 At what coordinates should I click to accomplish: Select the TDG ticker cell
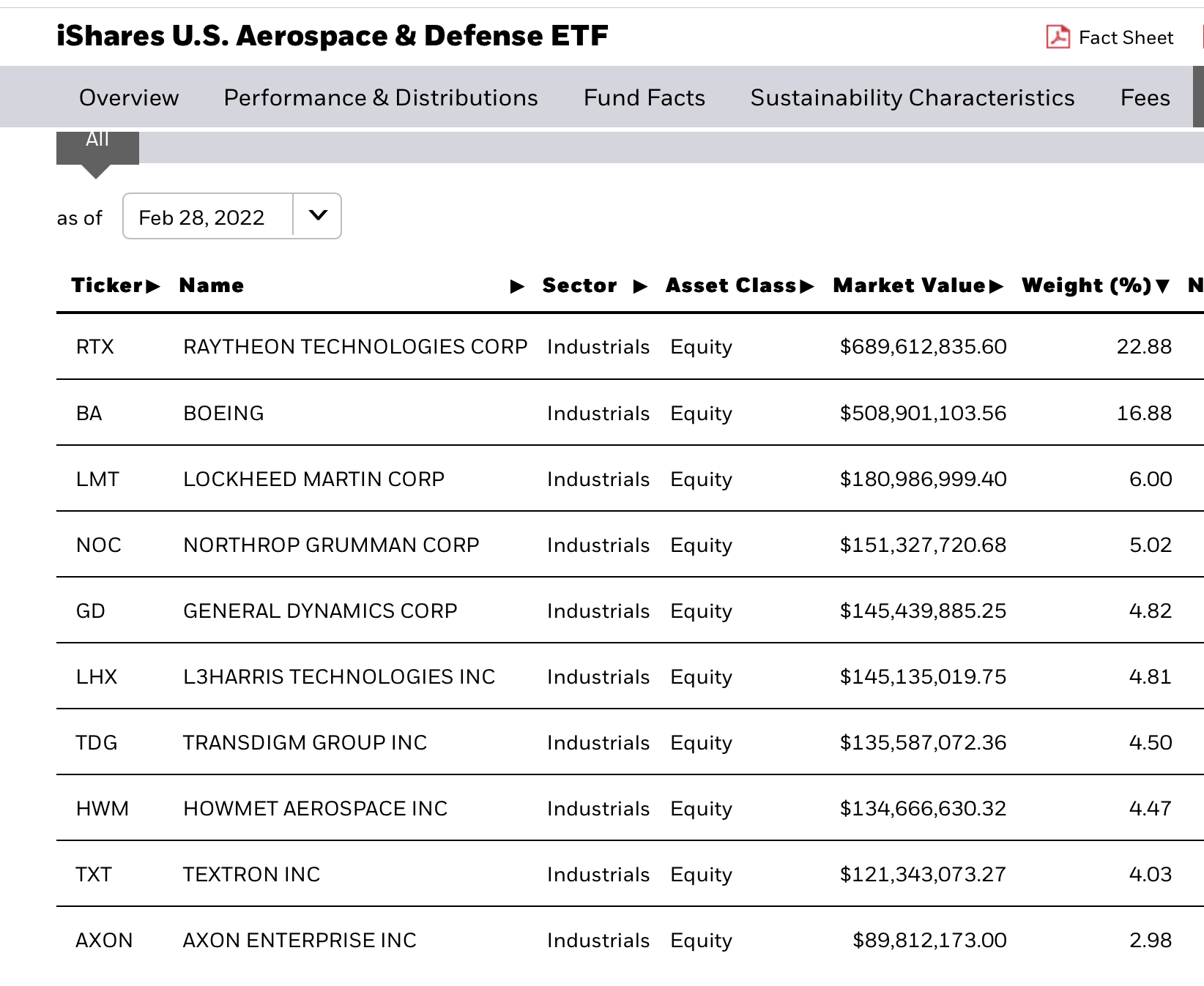(97, 742)
